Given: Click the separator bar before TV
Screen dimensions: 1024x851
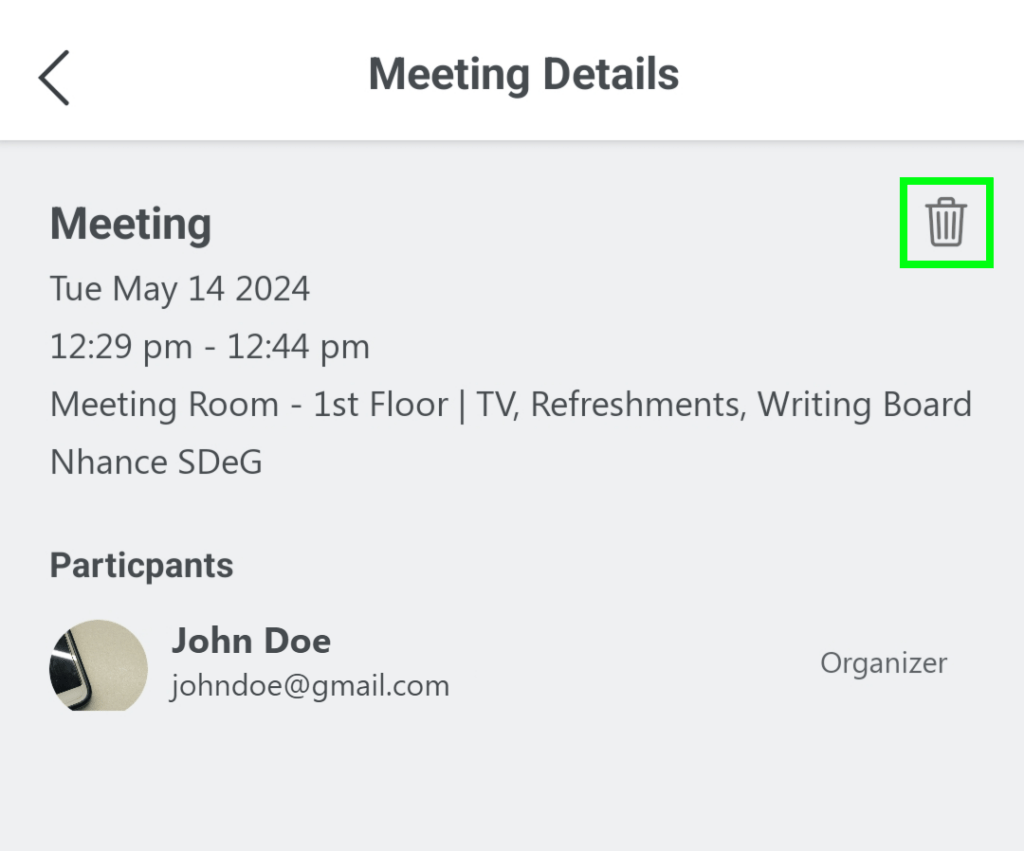Looking at the screenshot, I should [x=462, y=405].
